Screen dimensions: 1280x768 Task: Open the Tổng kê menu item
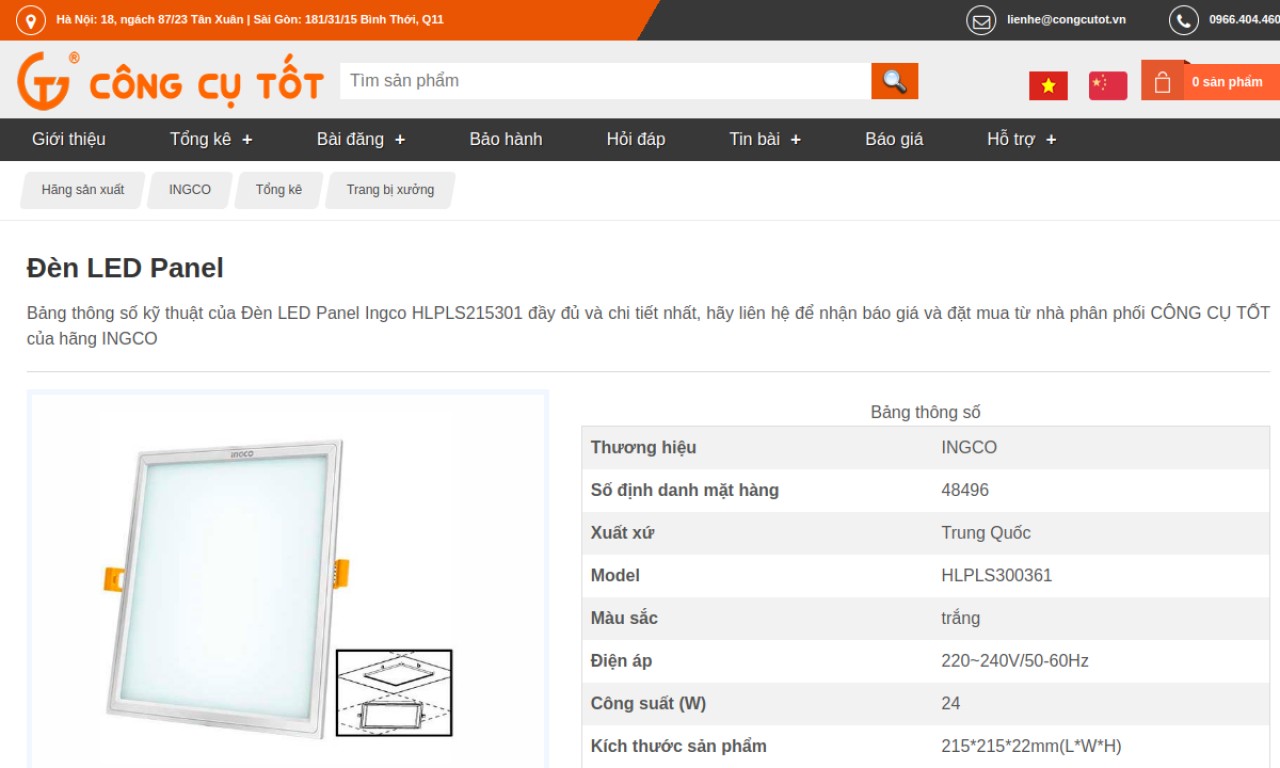[x=200, y=139]
